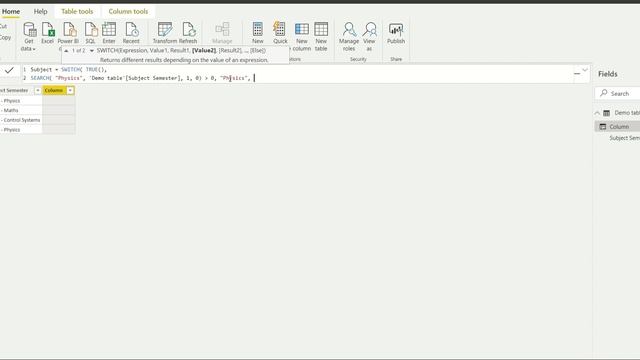640x360 pixels.
Task: Collapse the Demo table fields node
Action: 597,113
